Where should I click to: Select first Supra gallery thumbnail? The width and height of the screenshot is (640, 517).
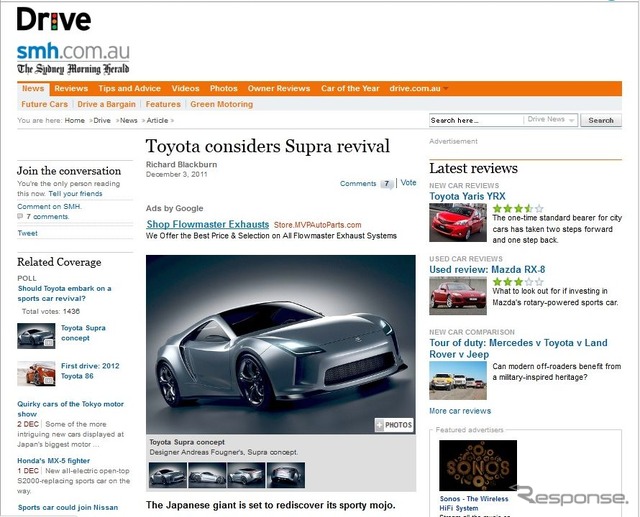pos(168,475)
